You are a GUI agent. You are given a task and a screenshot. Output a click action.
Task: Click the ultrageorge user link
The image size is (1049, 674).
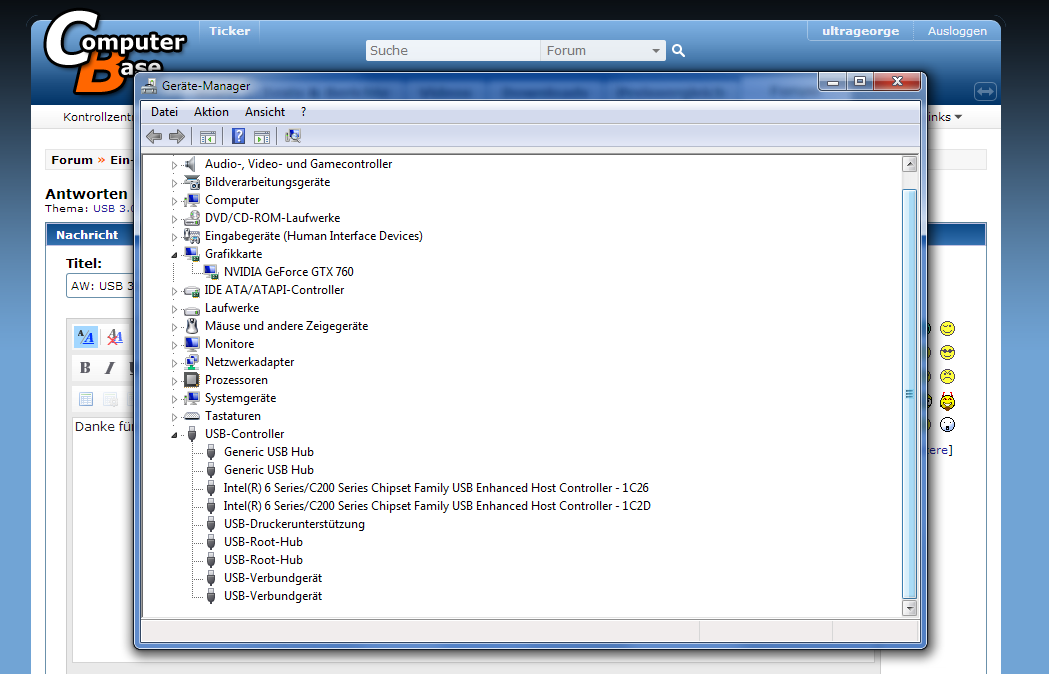pos(860,31)
